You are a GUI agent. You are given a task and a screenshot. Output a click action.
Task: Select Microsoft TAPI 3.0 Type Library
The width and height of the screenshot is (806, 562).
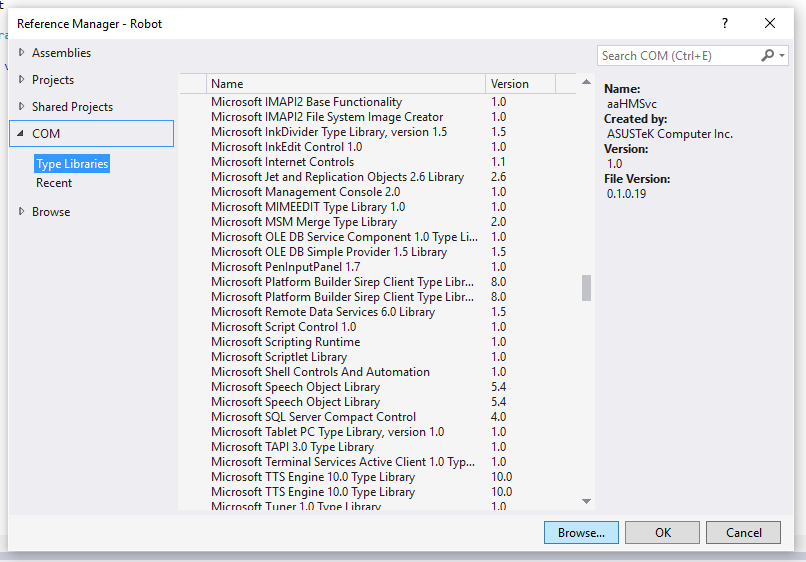coord(378,447)
